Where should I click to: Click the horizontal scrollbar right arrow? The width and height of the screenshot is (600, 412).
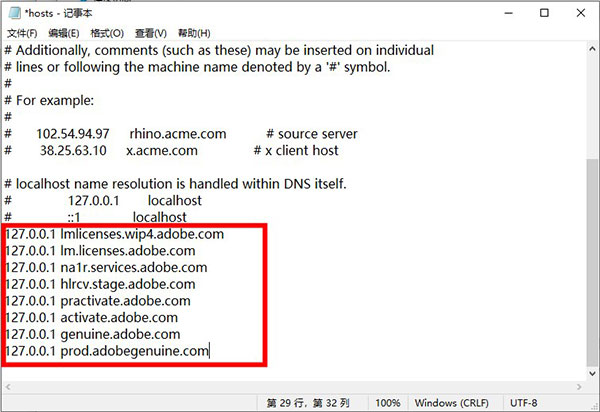pos(579,387)
